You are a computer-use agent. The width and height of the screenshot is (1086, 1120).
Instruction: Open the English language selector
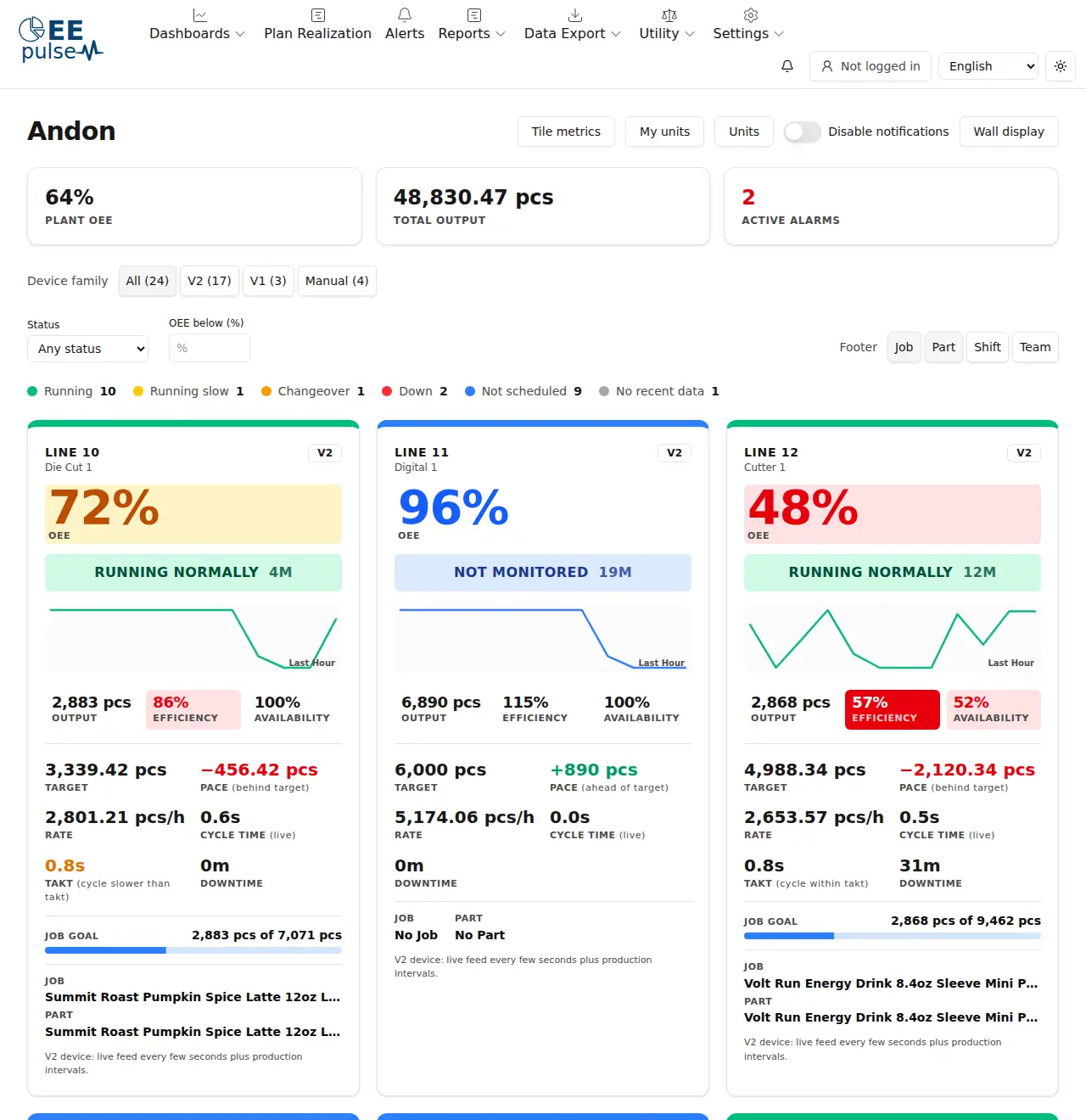pyautogui.click(x=988, y=66)
